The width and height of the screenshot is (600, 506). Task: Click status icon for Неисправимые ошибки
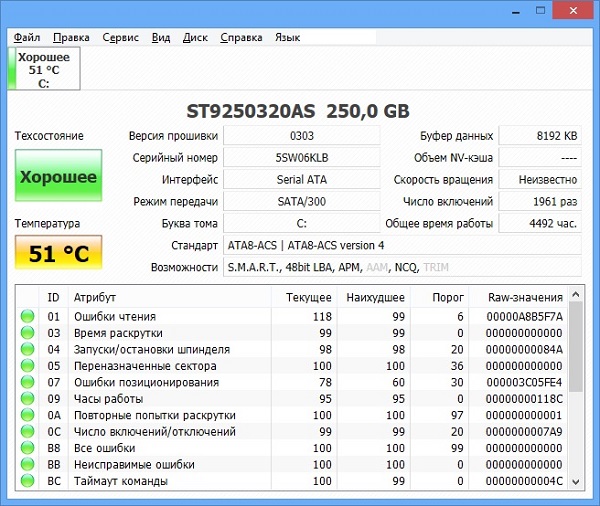[28, 464]
